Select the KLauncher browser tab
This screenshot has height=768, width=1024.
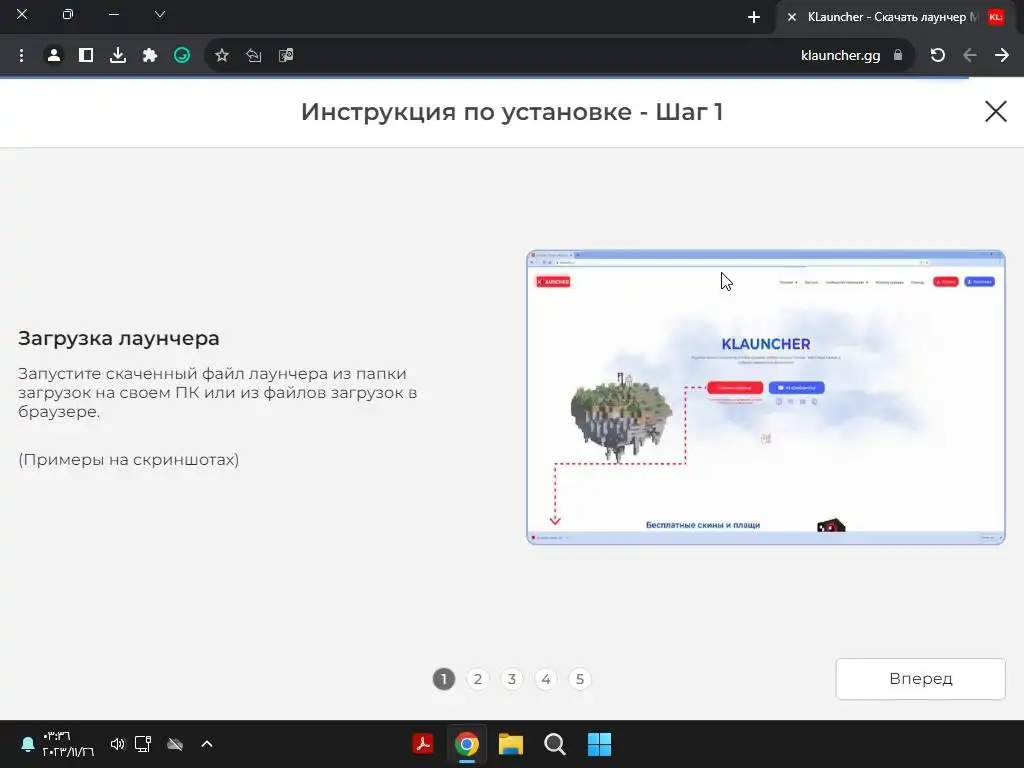893,17
